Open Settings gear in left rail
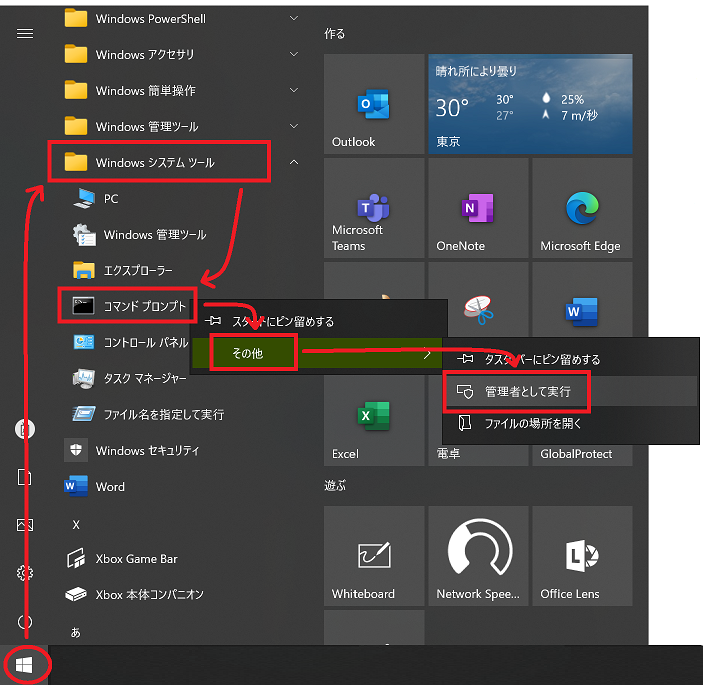The width and height of the screenshot is (703, 685). 25,572
